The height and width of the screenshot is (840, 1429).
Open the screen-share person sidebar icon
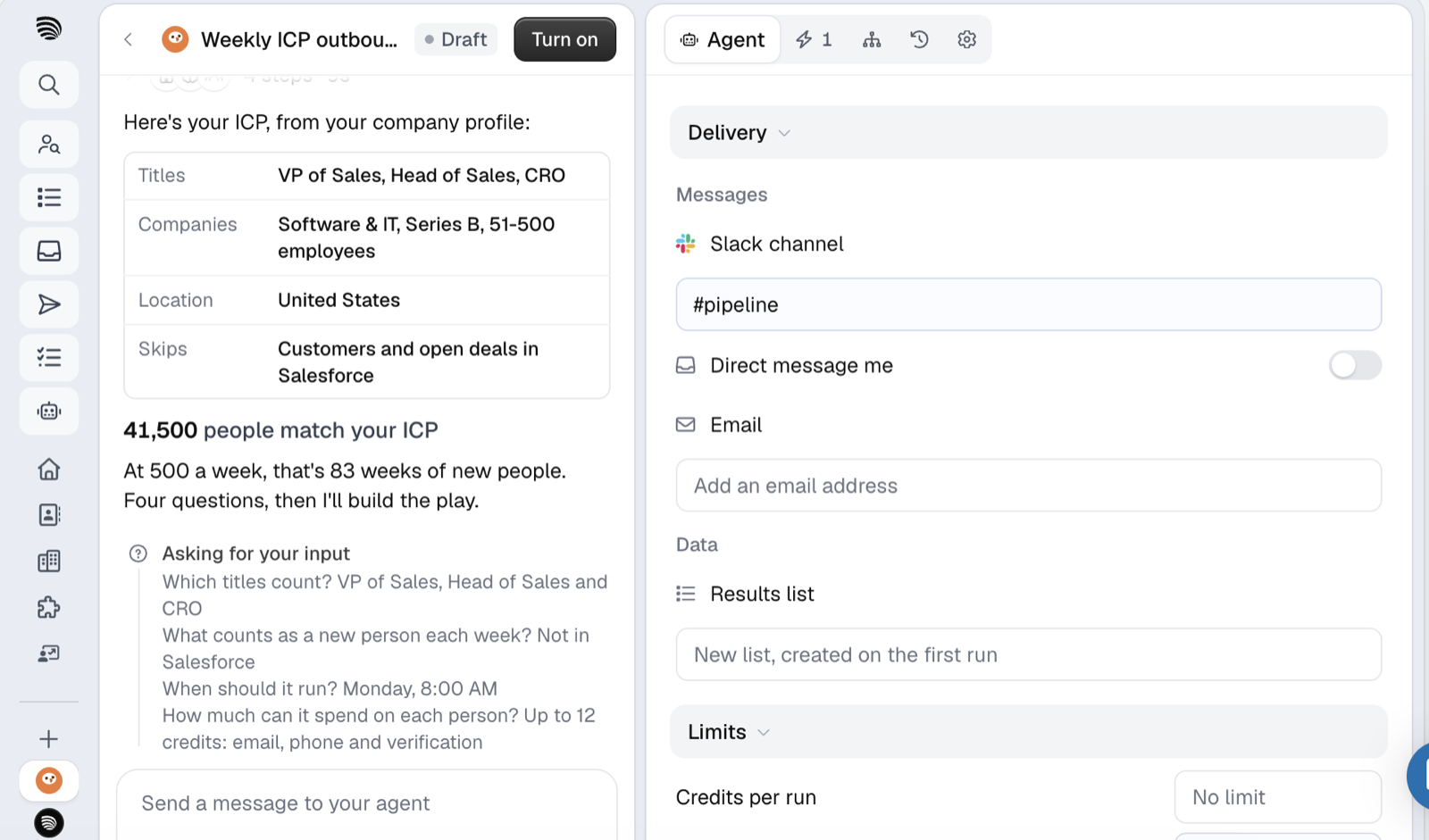pos(49,654)
